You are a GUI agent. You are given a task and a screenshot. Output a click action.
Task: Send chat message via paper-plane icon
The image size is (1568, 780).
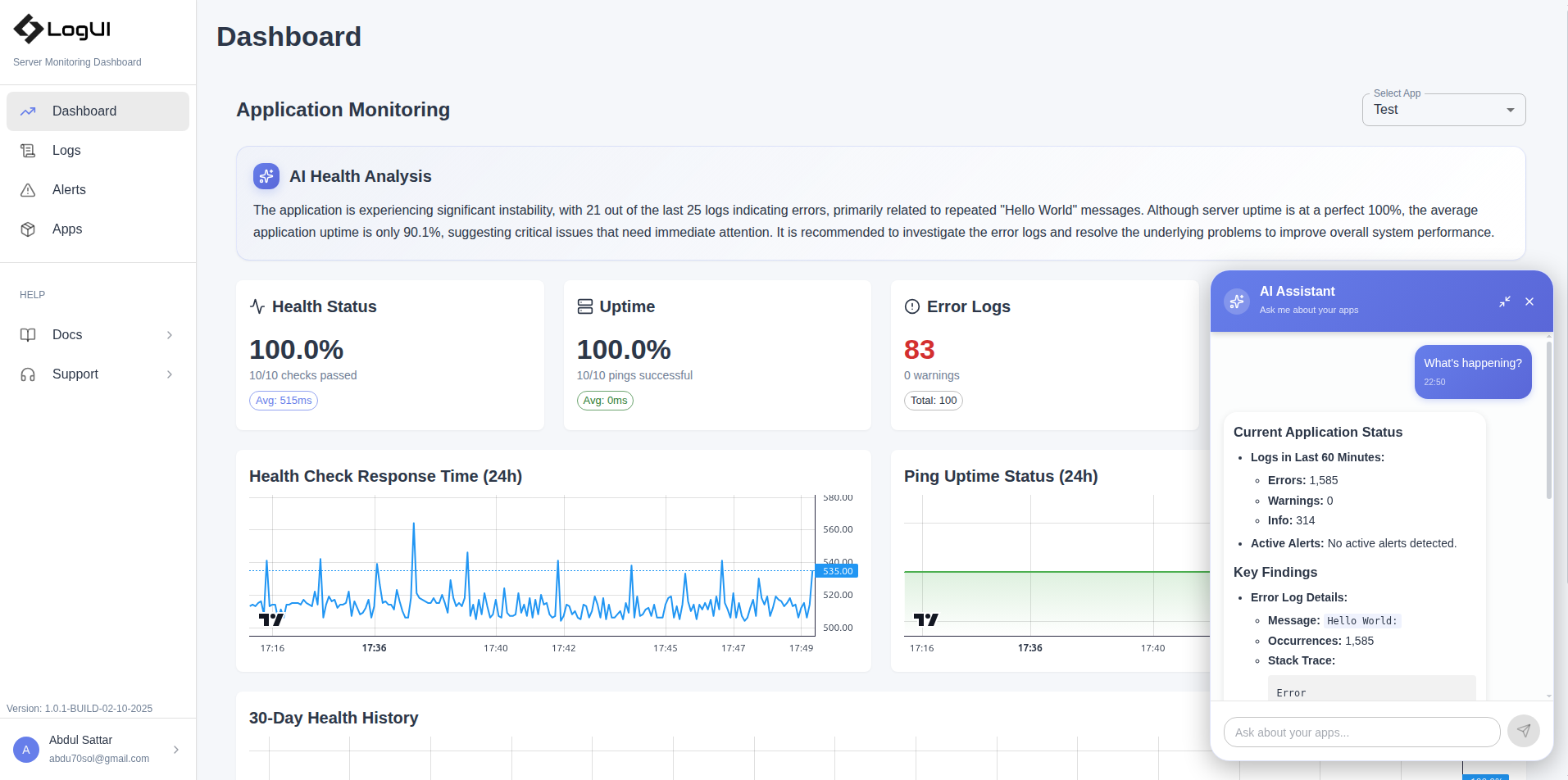click(1523, 730)
